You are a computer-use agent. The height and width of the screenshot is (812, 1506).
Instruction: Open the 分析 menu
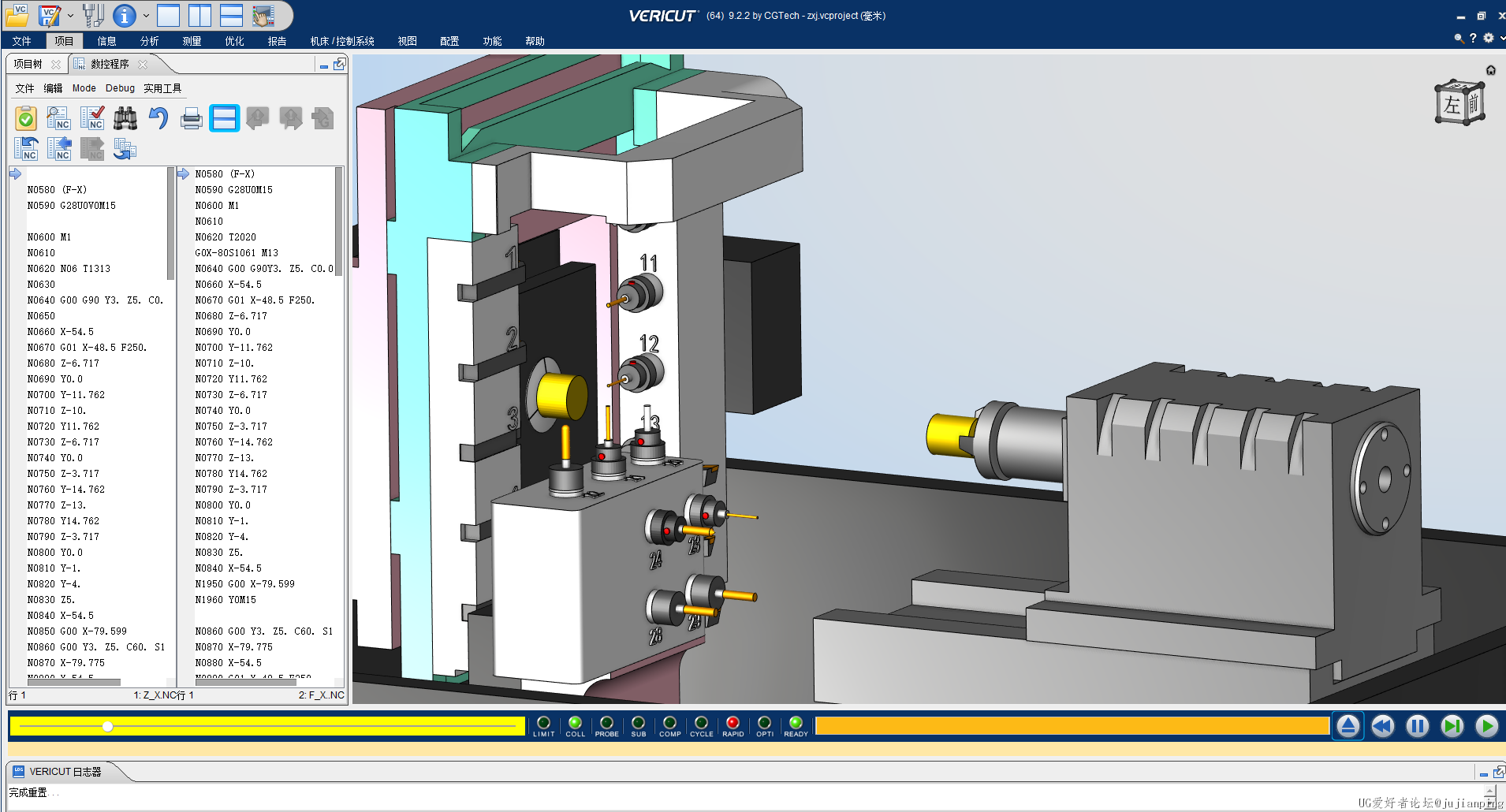(x=149, y=41)
